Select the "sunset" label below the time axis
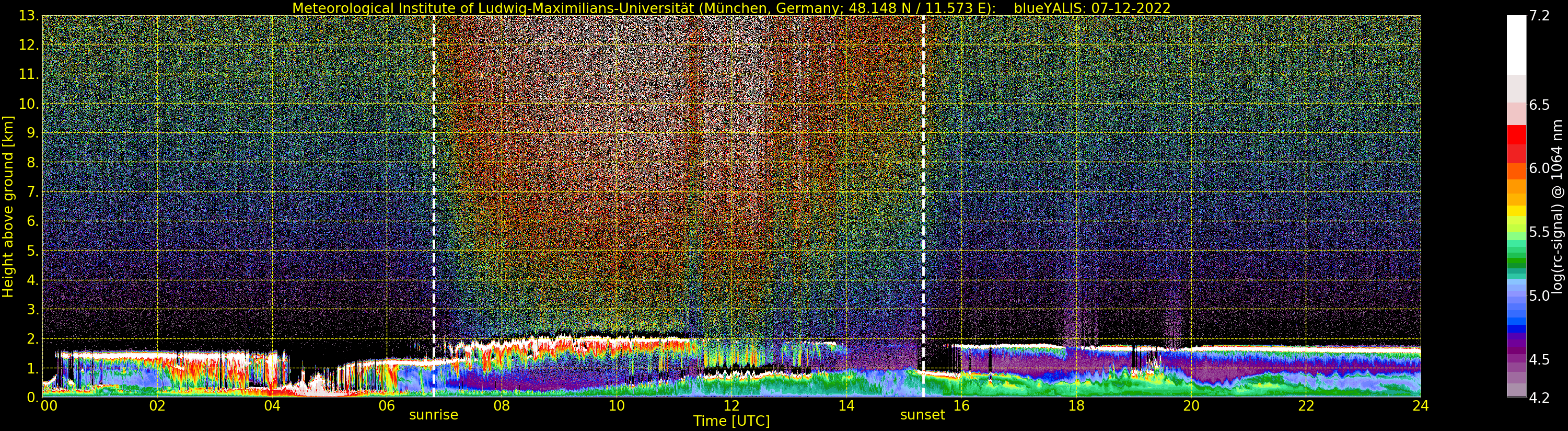The width and height of the screenshot is (1568, 431). click(x=923, y=415)
